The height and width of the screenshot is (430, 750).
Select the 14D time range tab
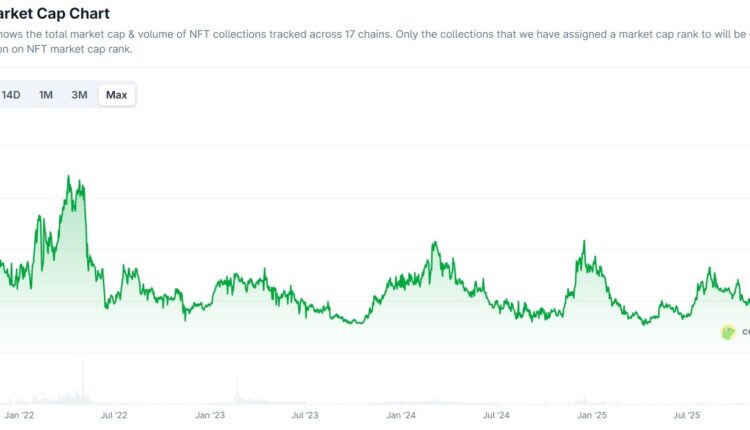coord(11,95)
